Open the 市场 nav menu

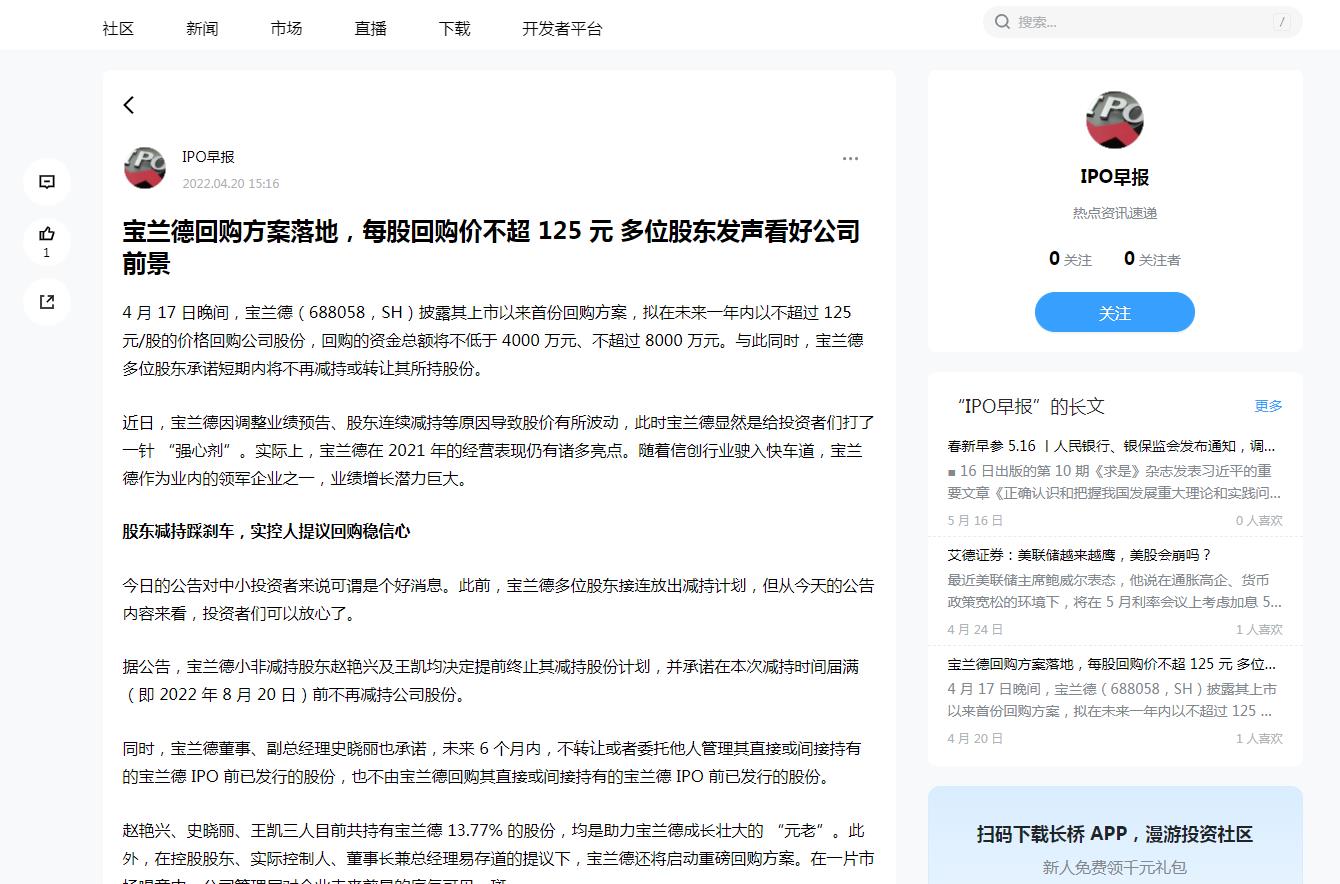286,28
